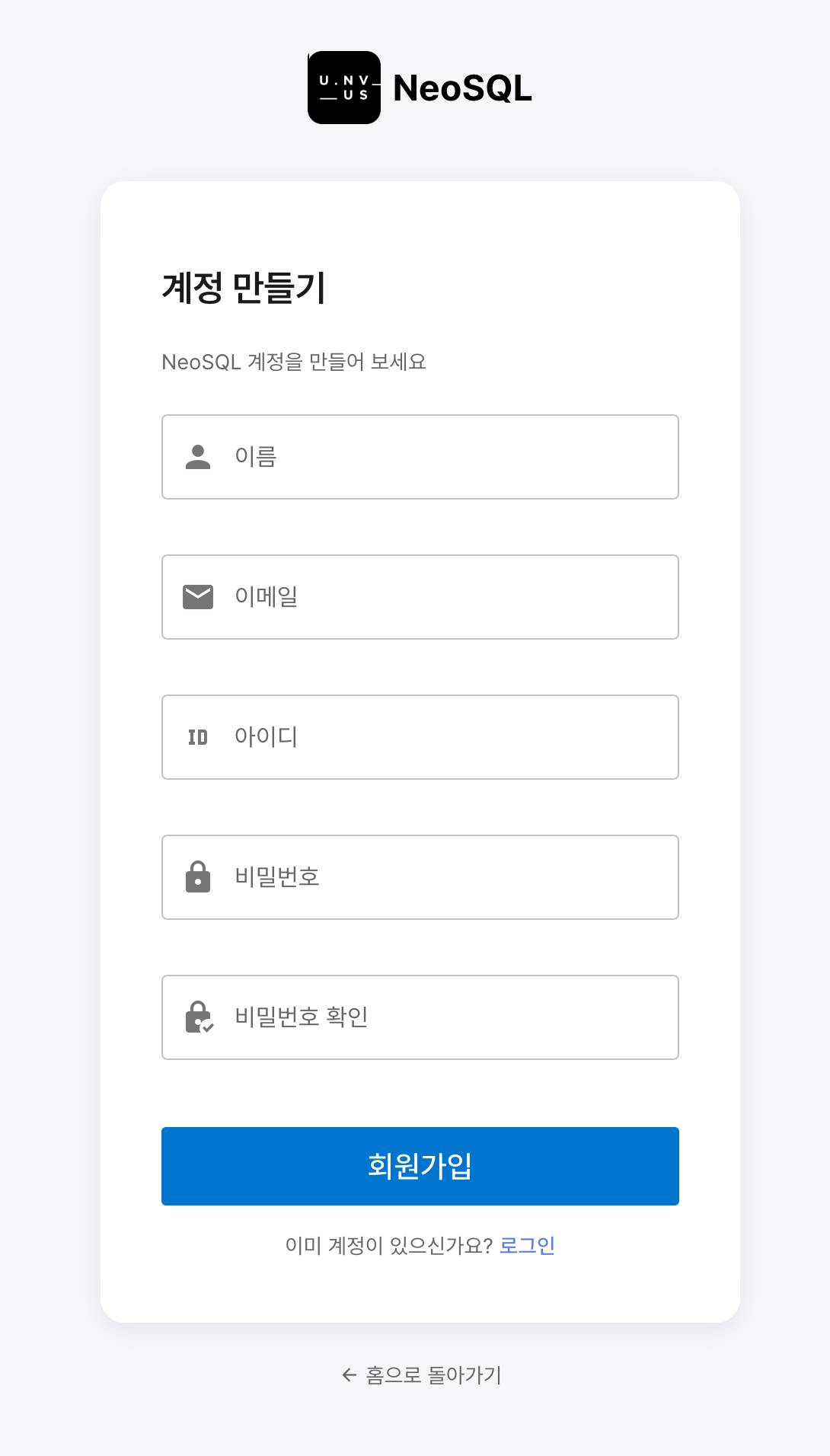Click the lock-with-checkmark icon in confirm password field
This screenshot has height=1456, width=830.
point(199,1017)
